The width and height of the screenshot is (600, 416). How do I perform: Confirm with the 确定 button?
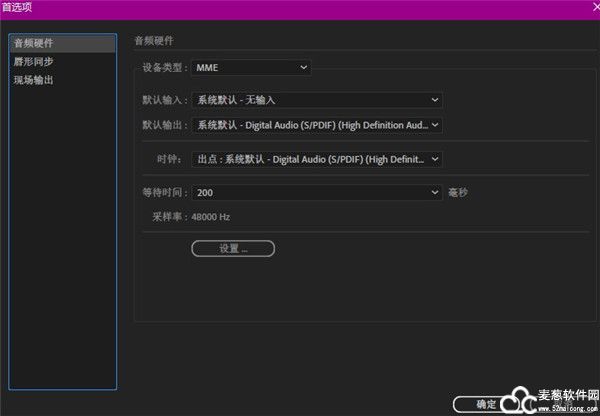[x=487, y=404]
